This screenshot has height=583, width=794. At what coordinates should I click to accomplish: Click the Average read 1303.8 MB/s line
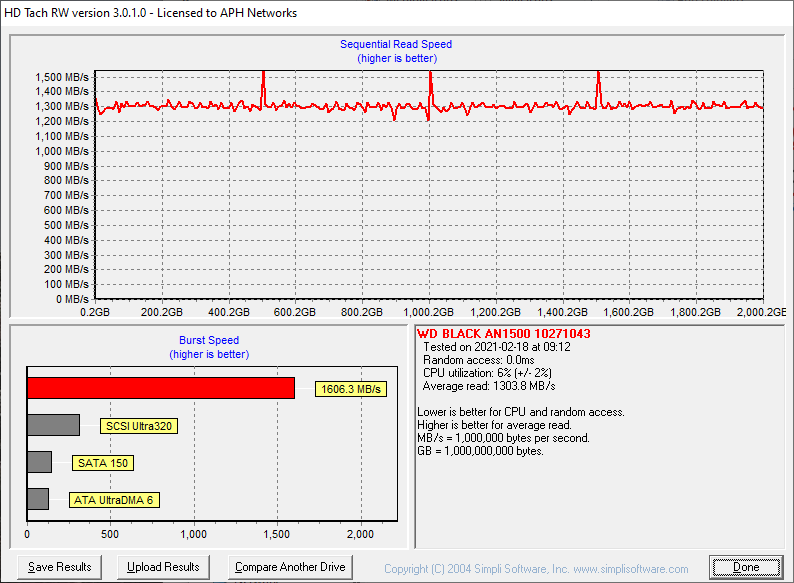(x=489, y=386)
